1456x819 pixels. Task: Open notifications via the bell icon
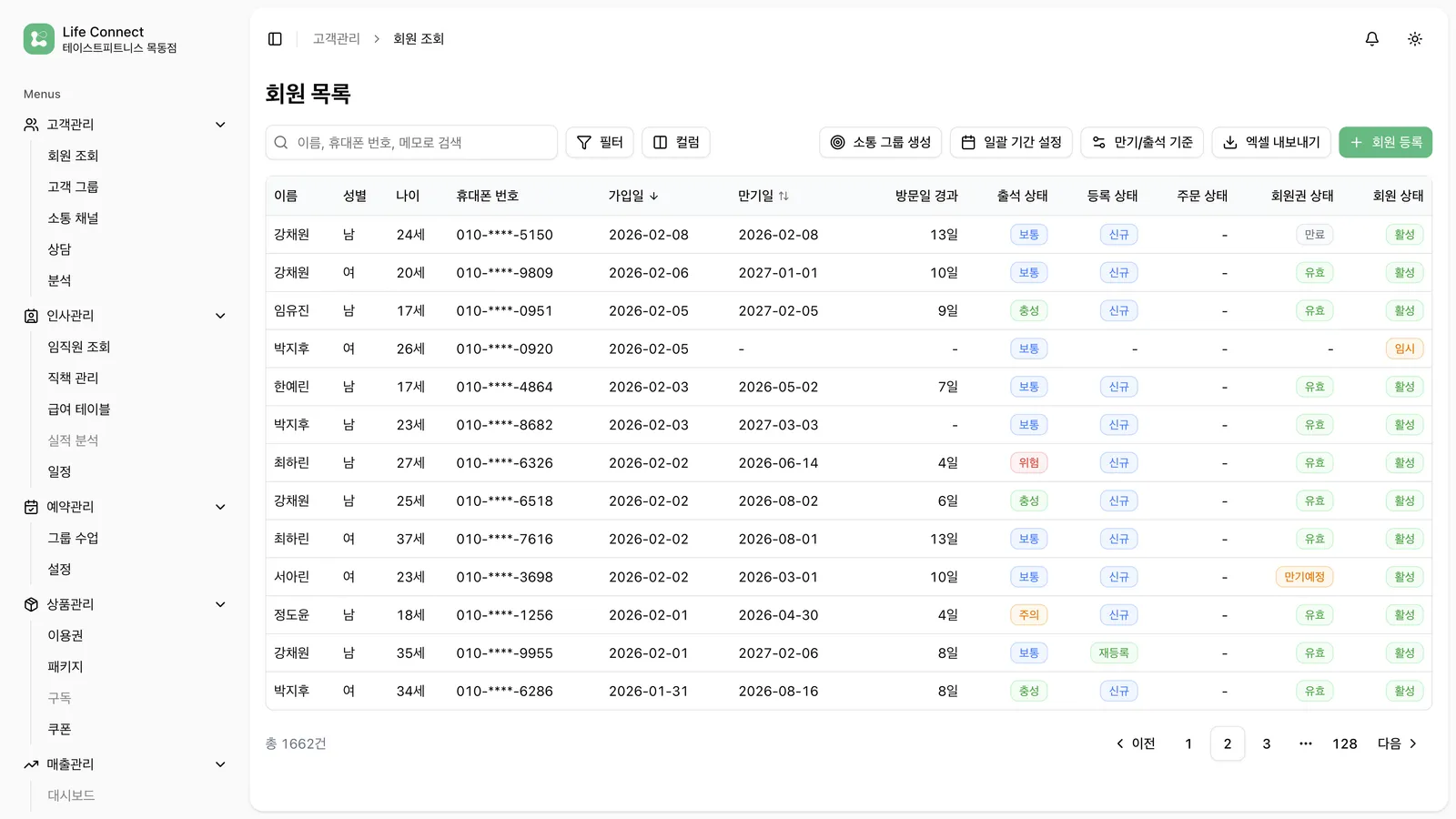pyautogui.click(x=1371, y=38)
